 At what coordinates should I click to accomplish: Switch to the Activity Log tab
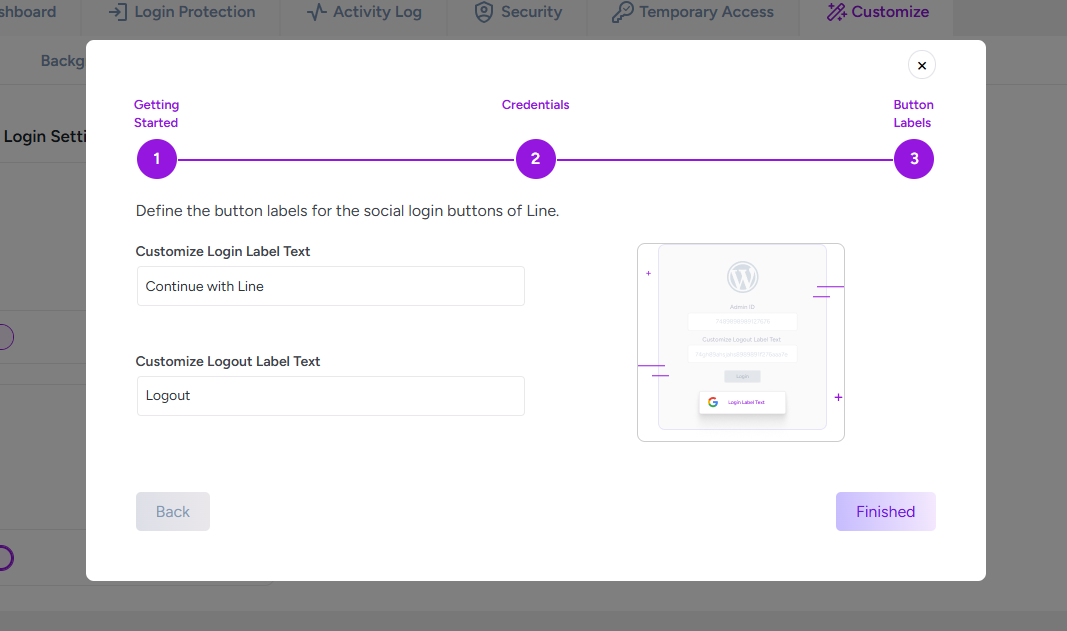pyautogui.click(x=377, y=13)
